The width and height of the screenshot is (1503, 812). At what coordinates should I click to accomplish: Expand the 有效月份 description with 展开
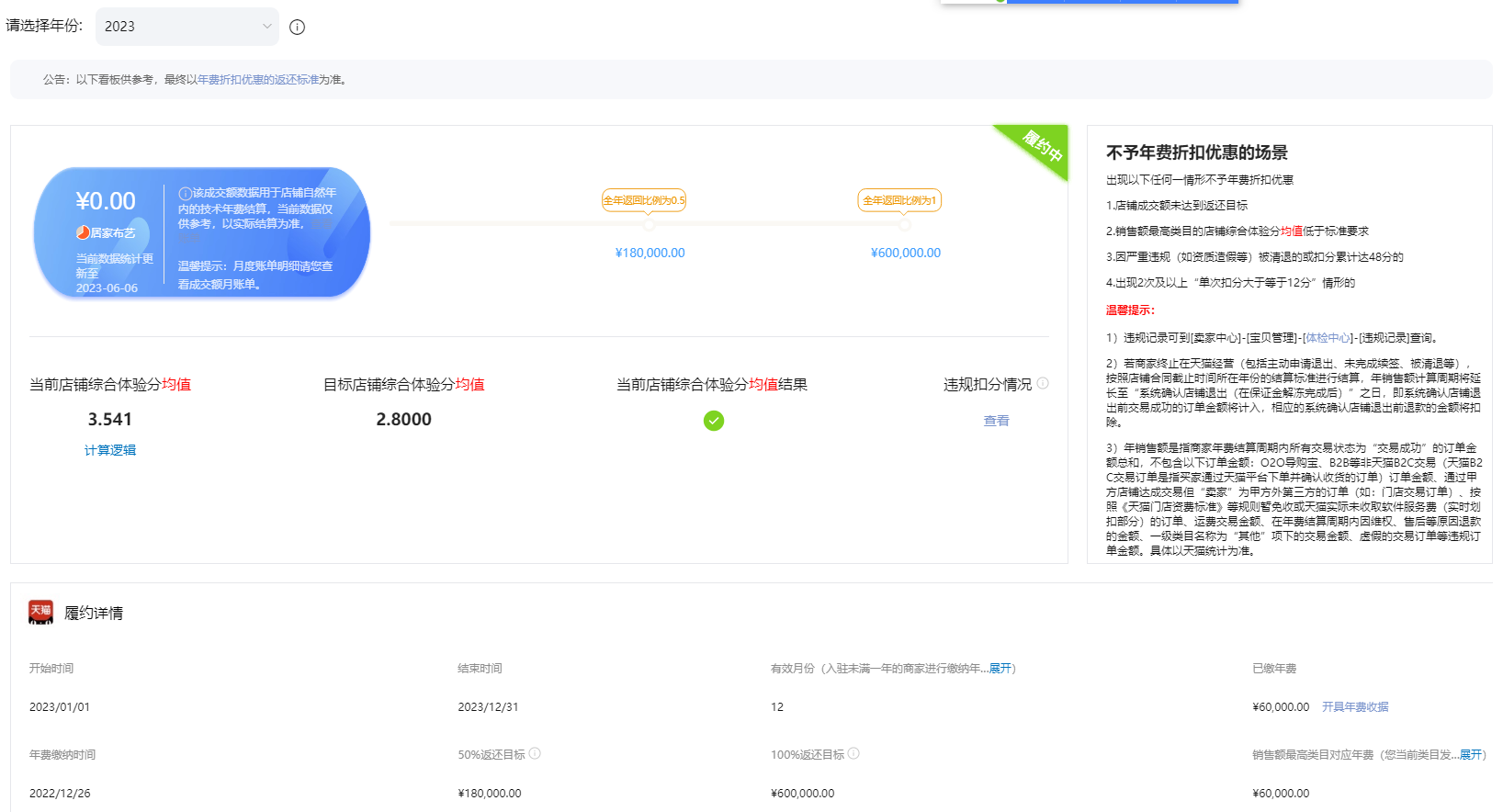[x=1000, y=669]
